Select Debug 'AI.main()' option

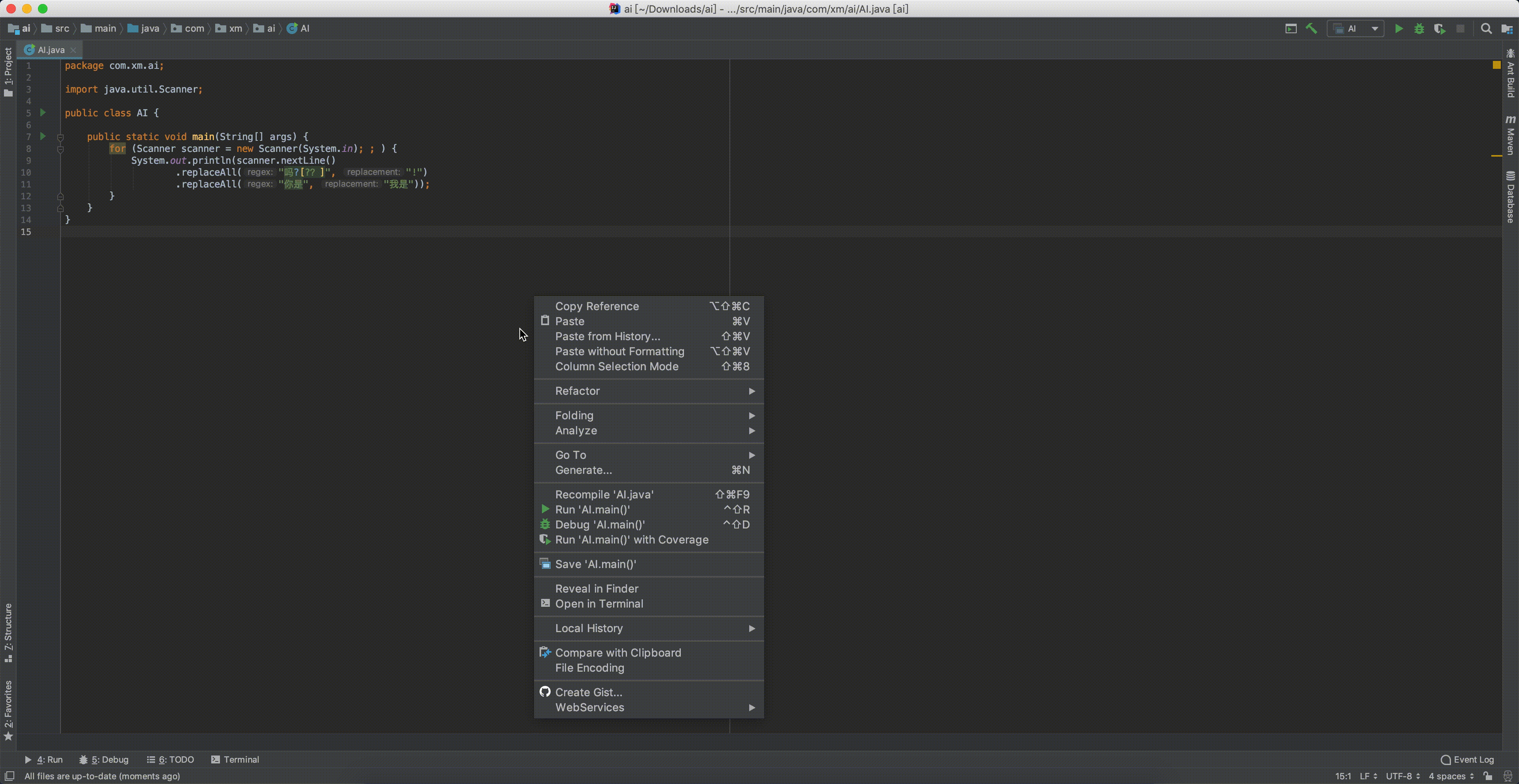(x=600, y=524)
